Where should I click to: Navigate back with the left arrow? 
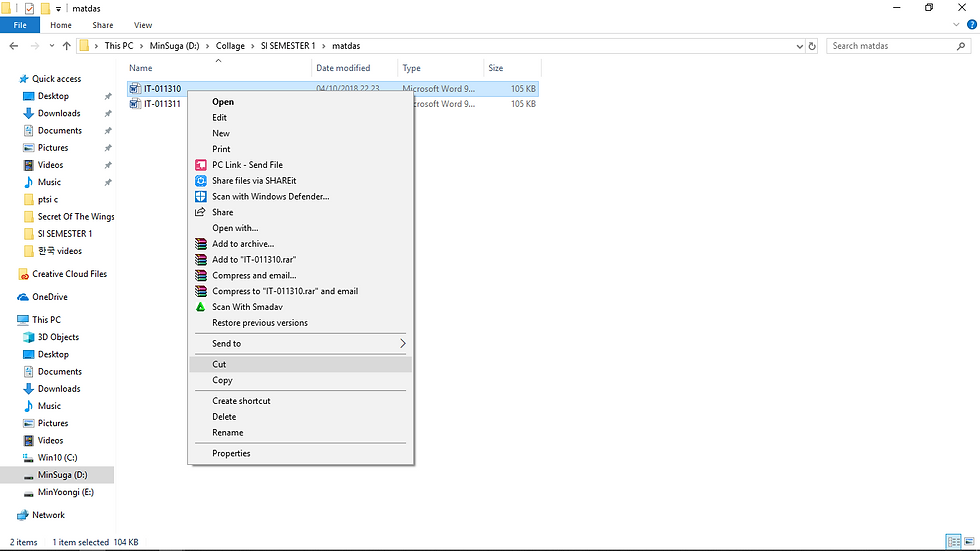(14, 46)
